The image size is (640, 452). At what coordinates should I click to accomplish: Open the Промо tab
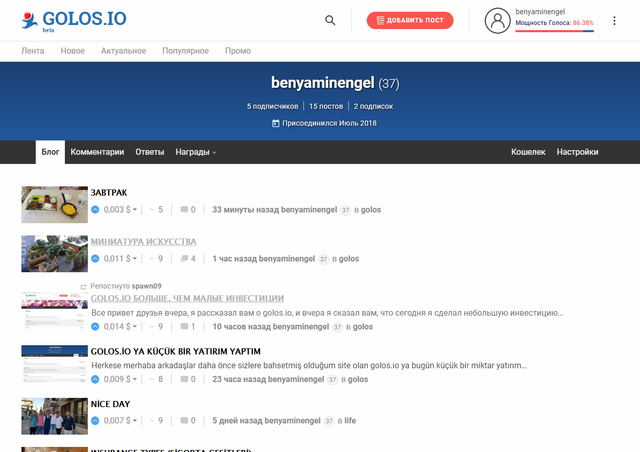[238, 51]
